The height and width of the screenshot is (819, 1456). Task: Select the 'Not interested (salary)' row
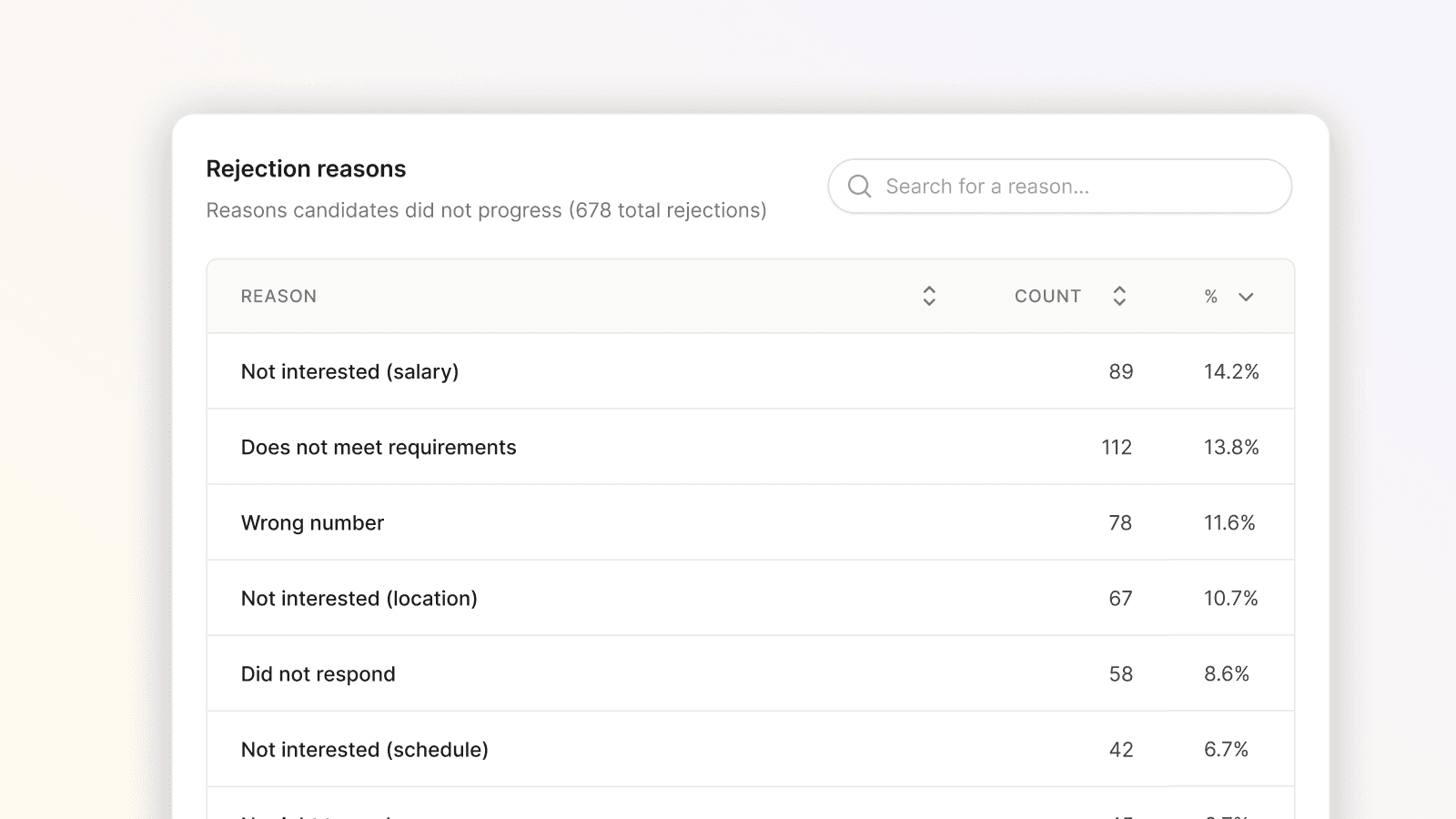(x=751, y=371)
